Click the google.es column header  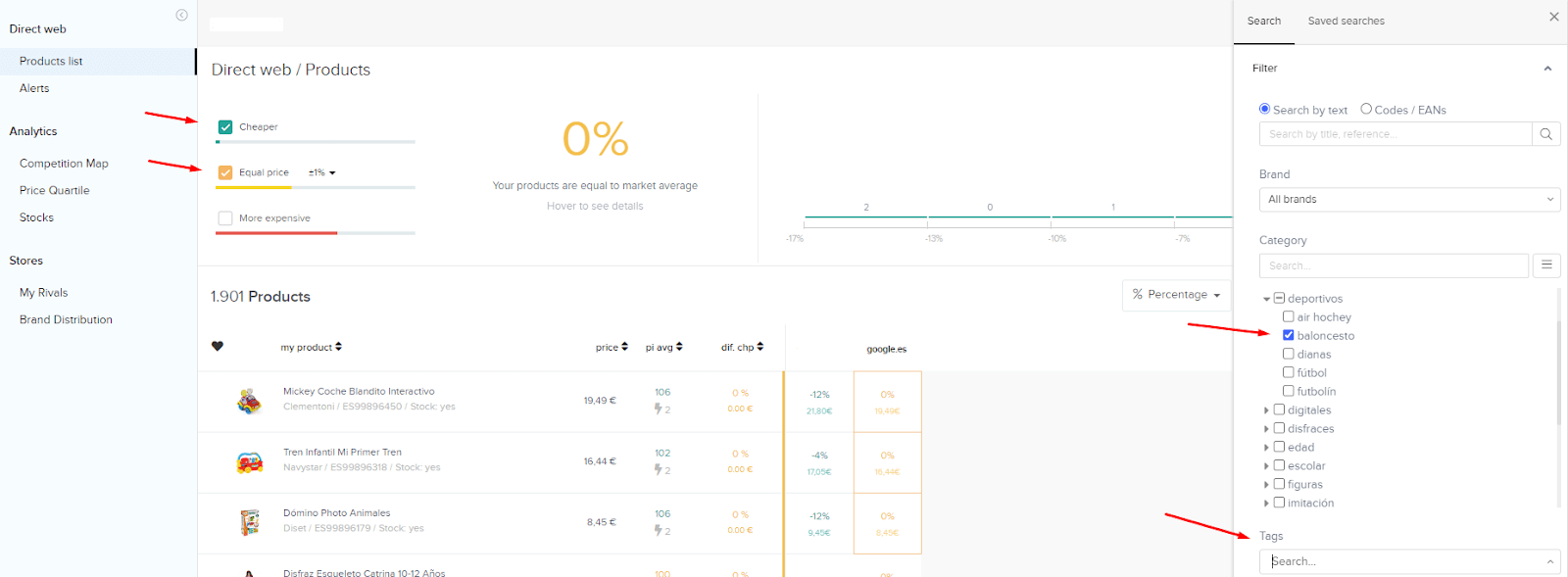[886, 349]
